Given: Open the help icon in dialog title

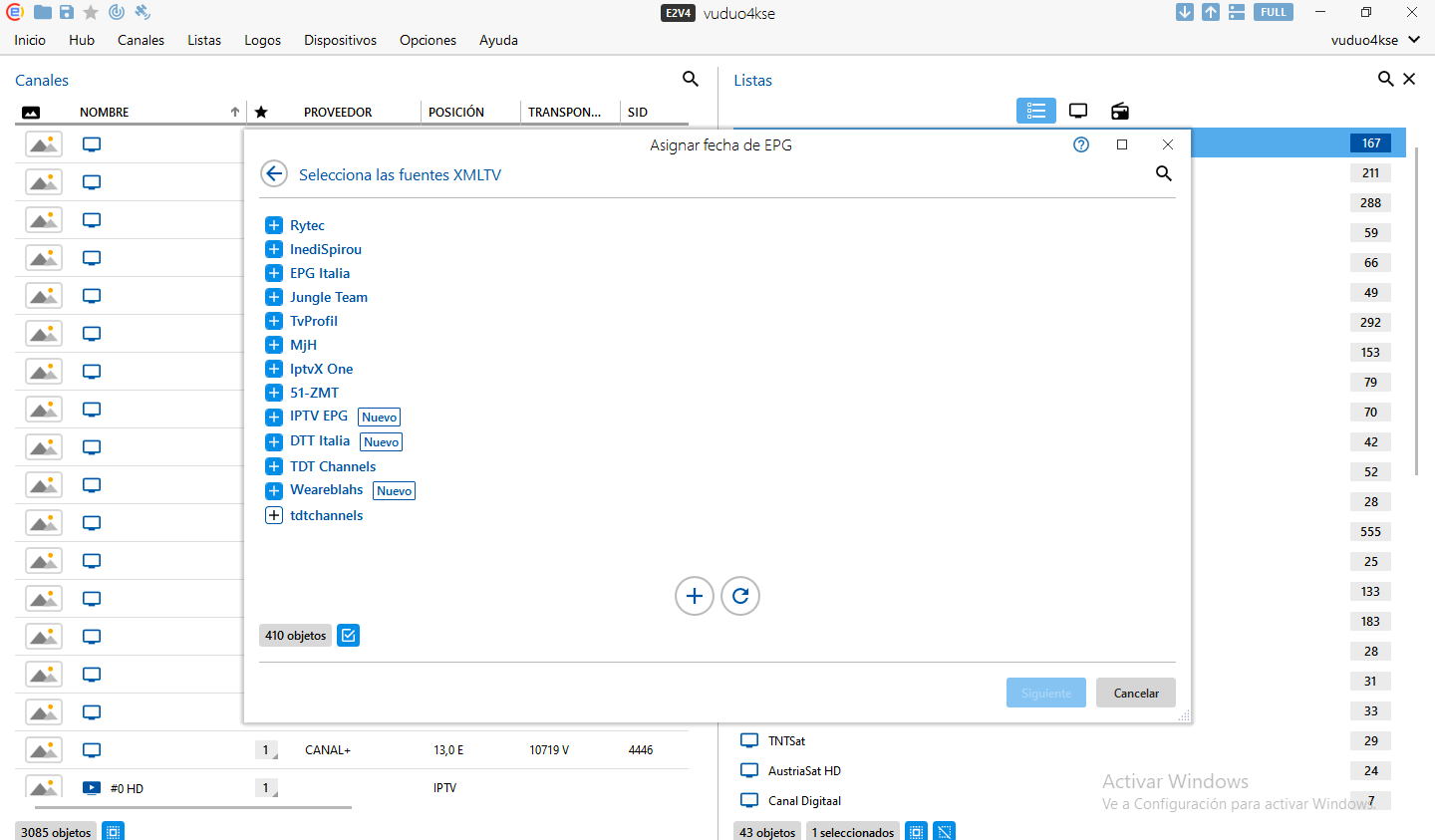Looking at the screenshot, I should coord(1081,144).
